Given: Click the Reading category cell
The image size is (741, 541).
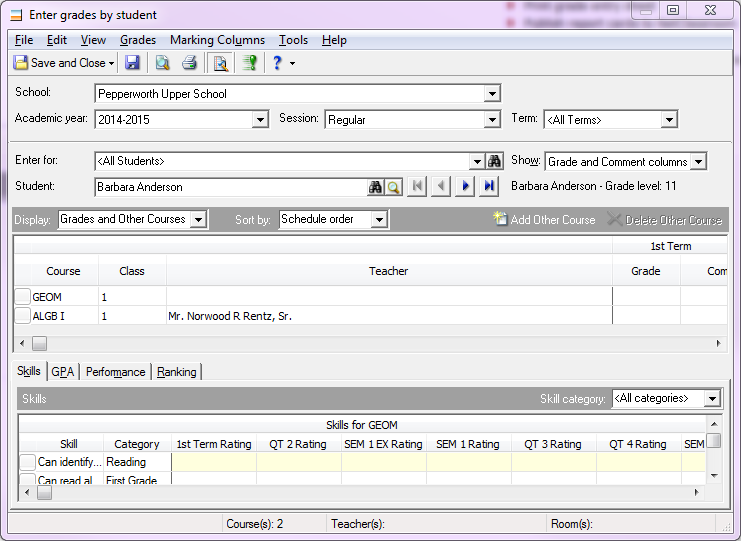Looking at the screenshot, I should pyautogui.click(x=138, y=462).
